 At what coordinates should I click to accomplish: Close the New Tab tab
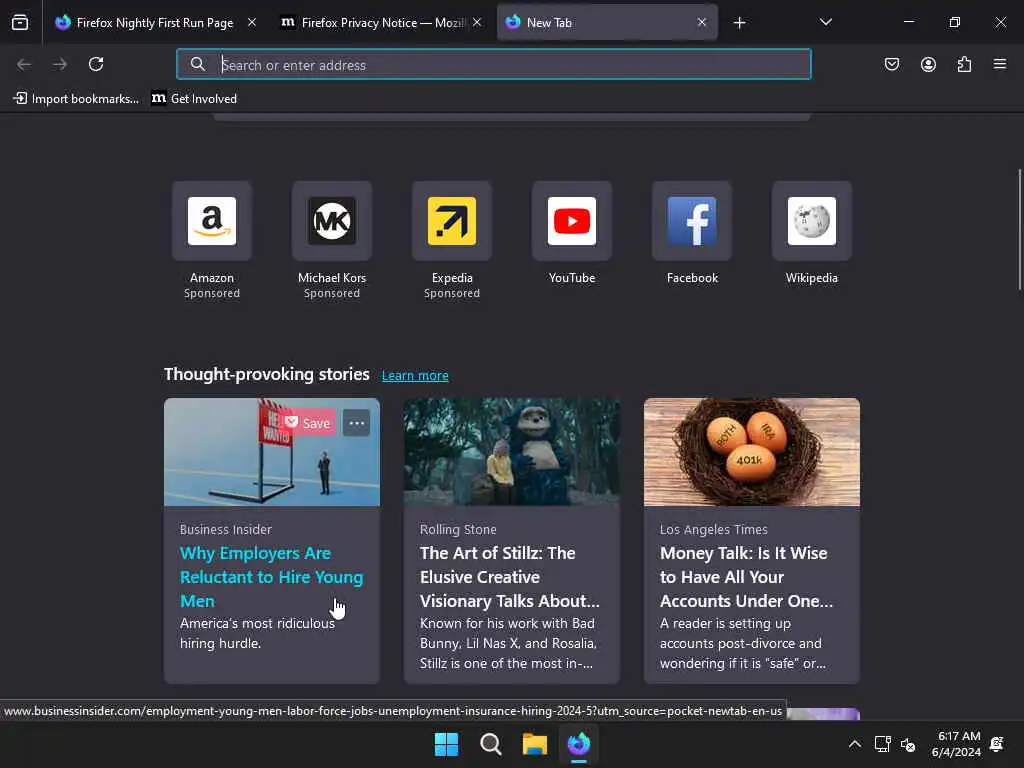click(x=702, y=22)
